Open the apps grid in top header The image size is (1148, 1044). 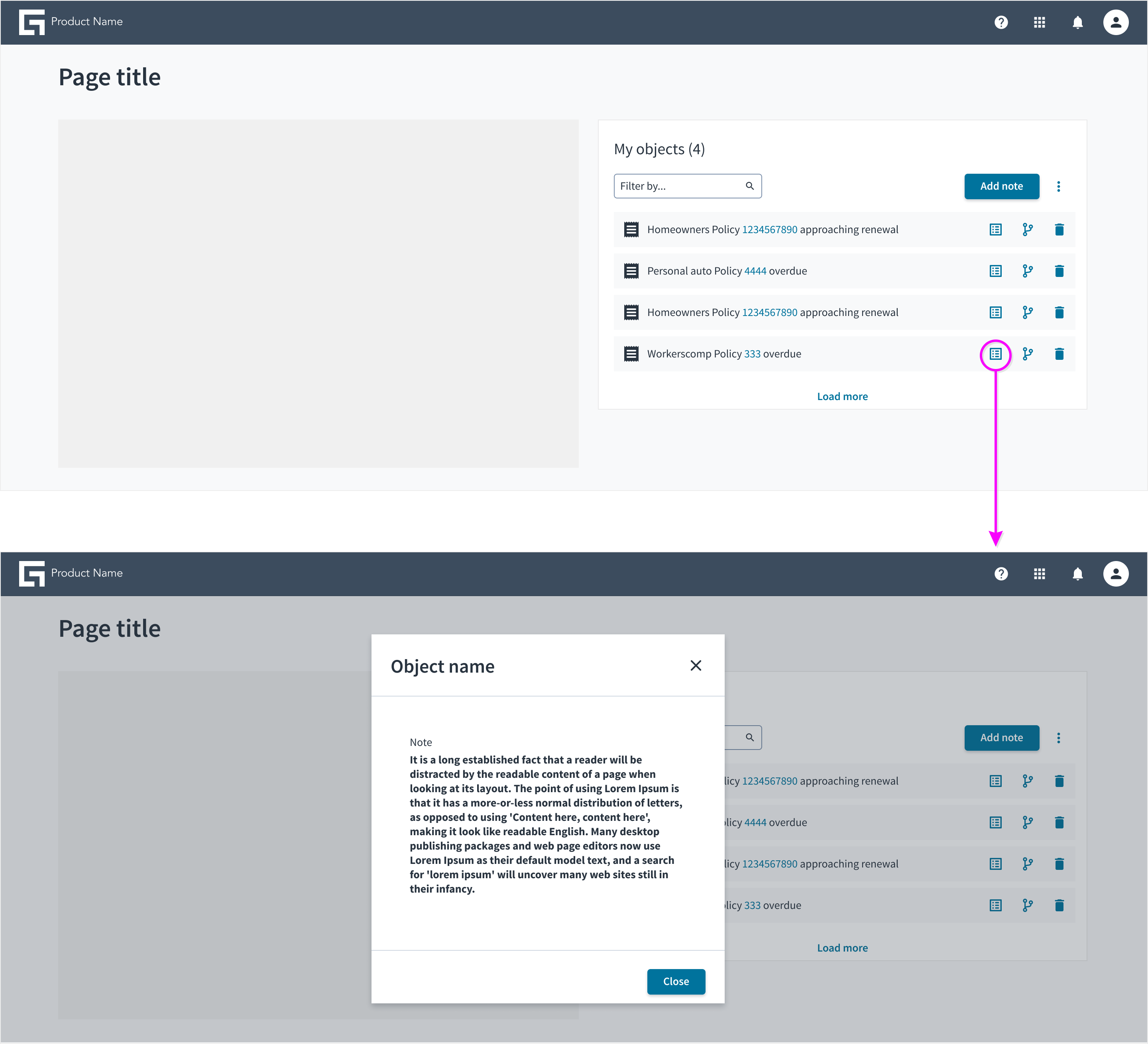1039,22
